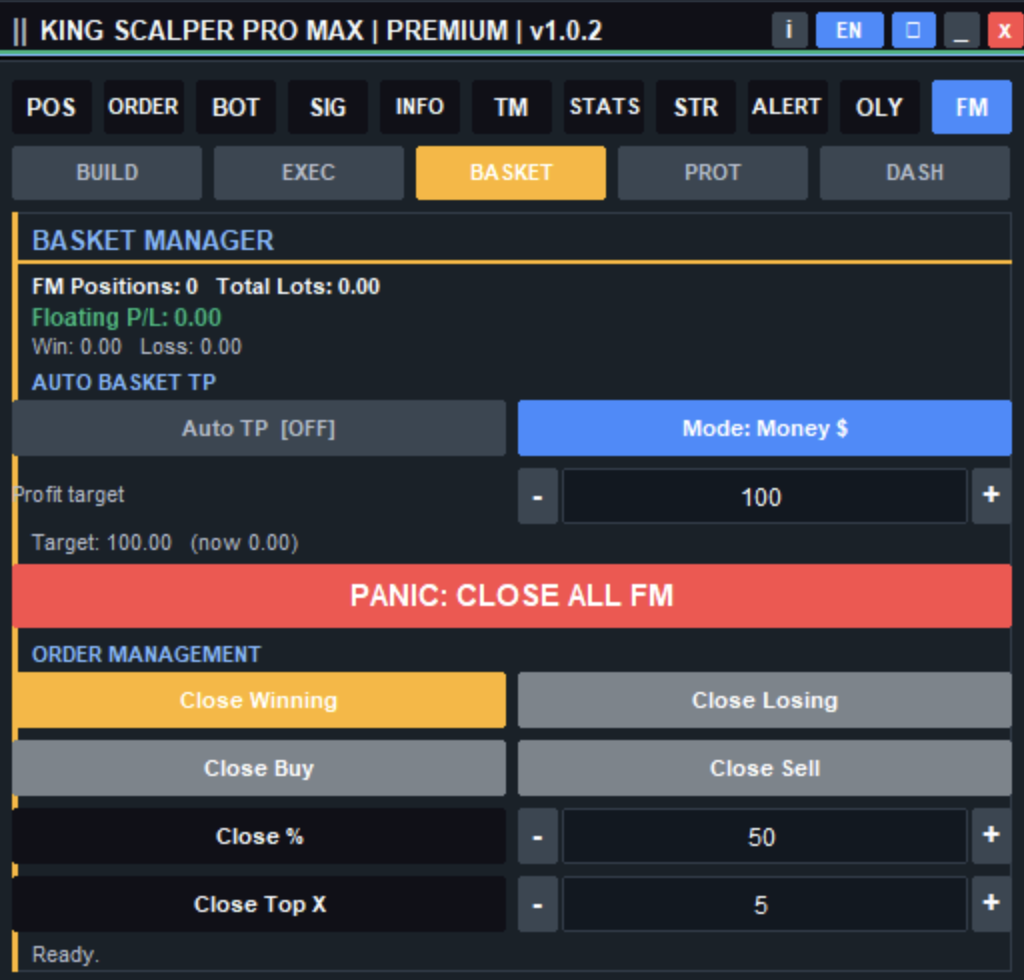Switch to the EXEC sub-tab
Viewport: 1024px width, 980px height.
309,172
